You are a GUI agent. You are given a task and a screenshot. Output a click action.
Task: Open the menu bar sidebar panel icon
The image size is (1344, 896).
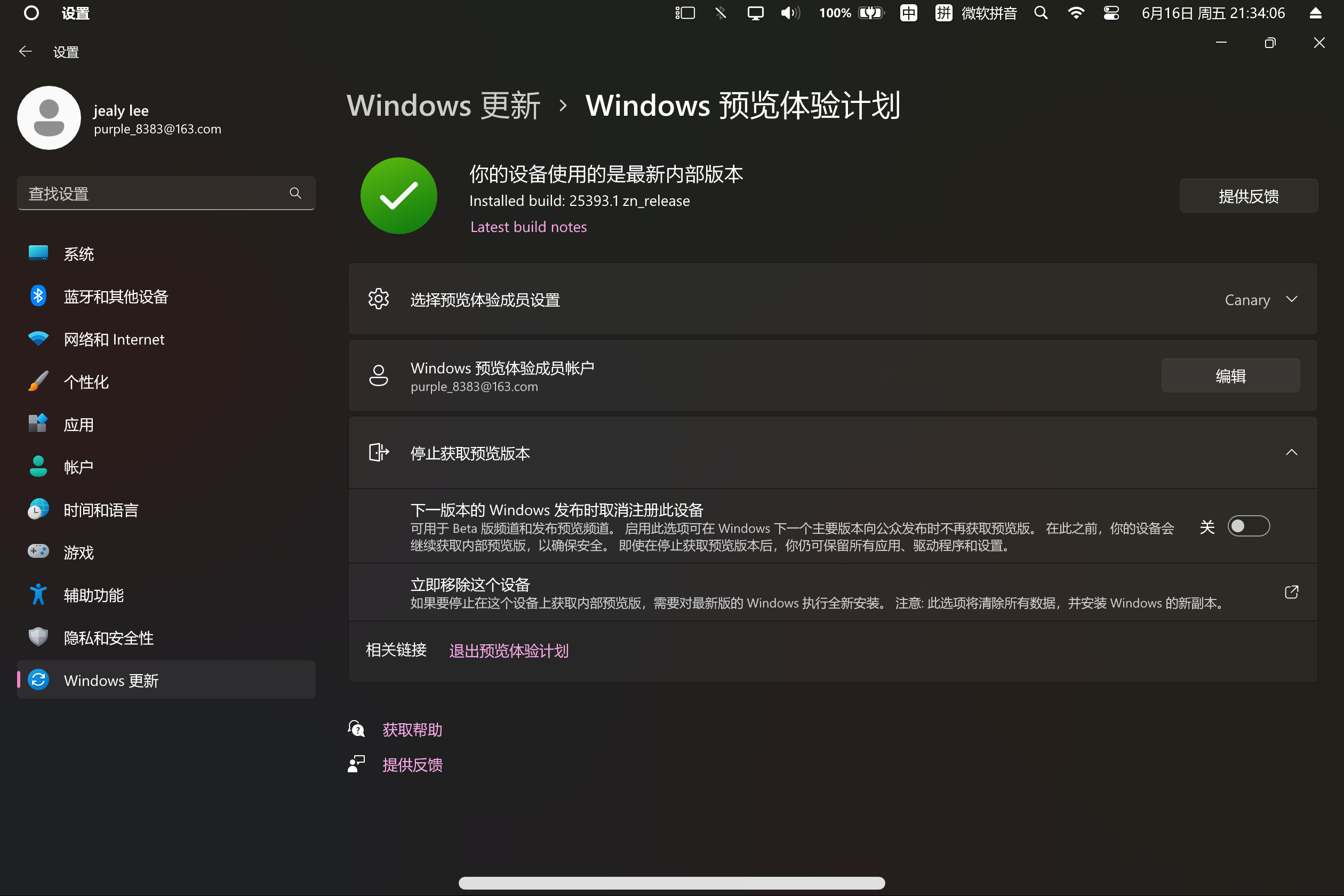click(685, 13)
